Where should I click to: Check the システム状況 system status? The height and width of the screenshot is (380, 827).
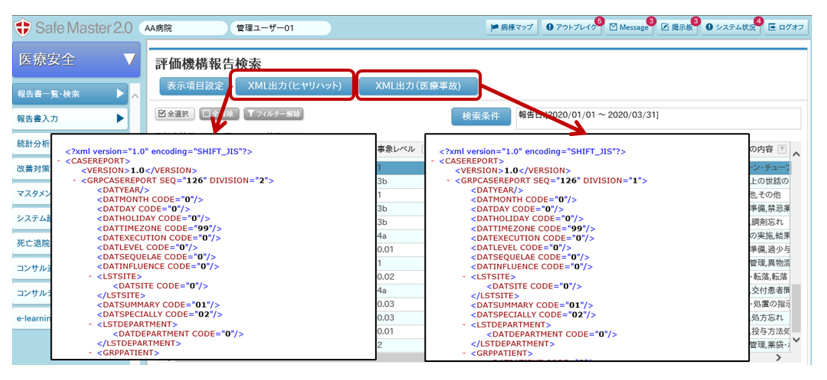point(732,27)
